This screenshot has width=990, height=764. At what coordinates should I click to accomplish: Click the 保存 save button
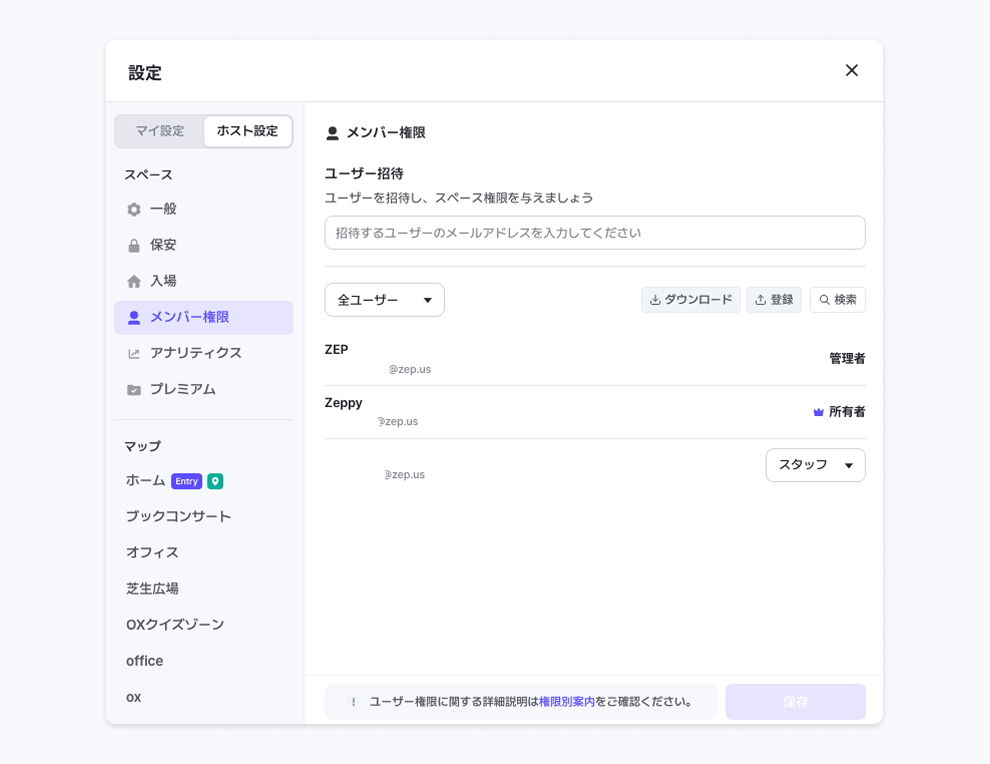click(795, 702)
